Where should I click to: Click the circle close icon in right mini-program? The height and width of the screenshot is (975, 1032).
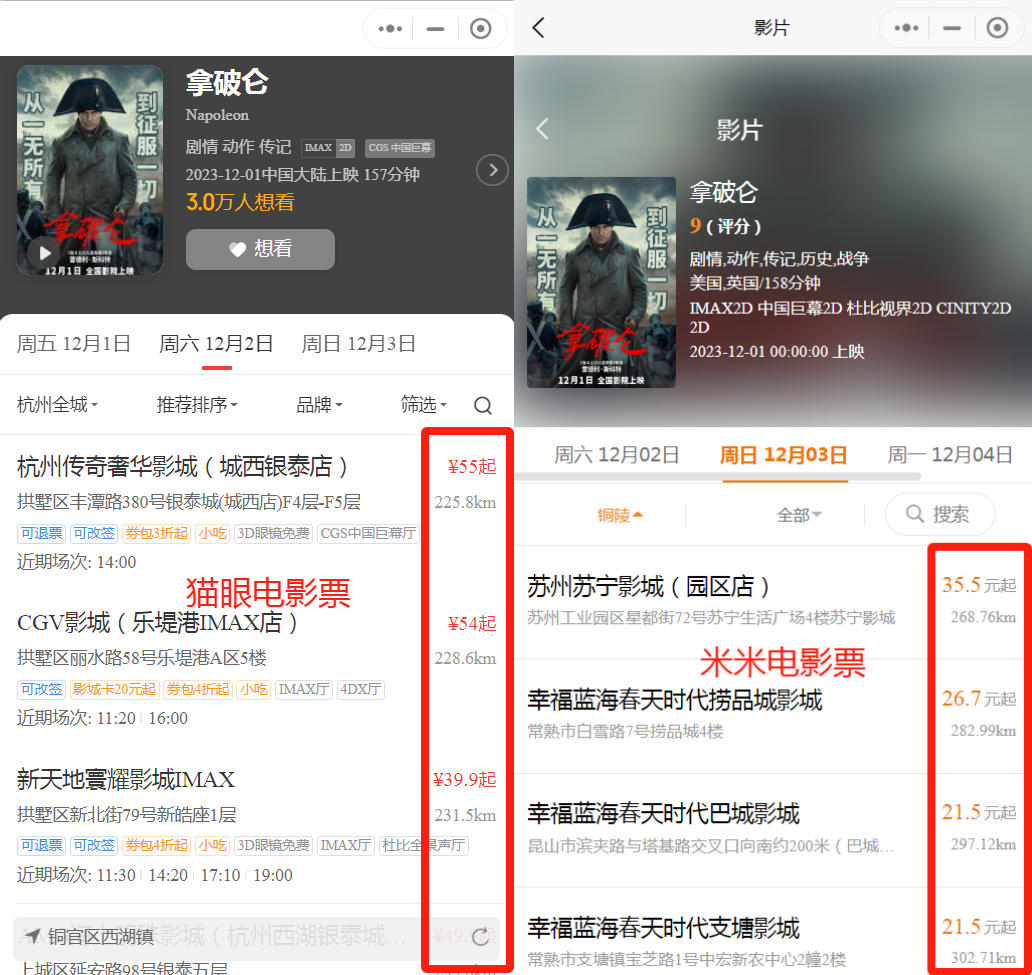point(997,28)
